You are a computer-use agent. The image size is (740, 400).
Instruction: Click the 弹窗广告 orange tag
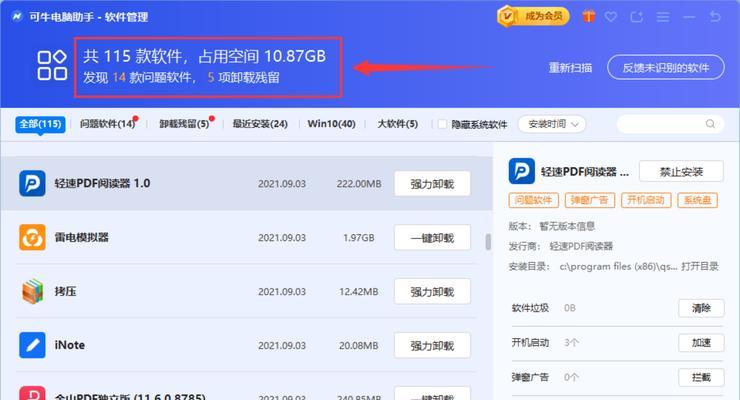[x=589, y=200]
